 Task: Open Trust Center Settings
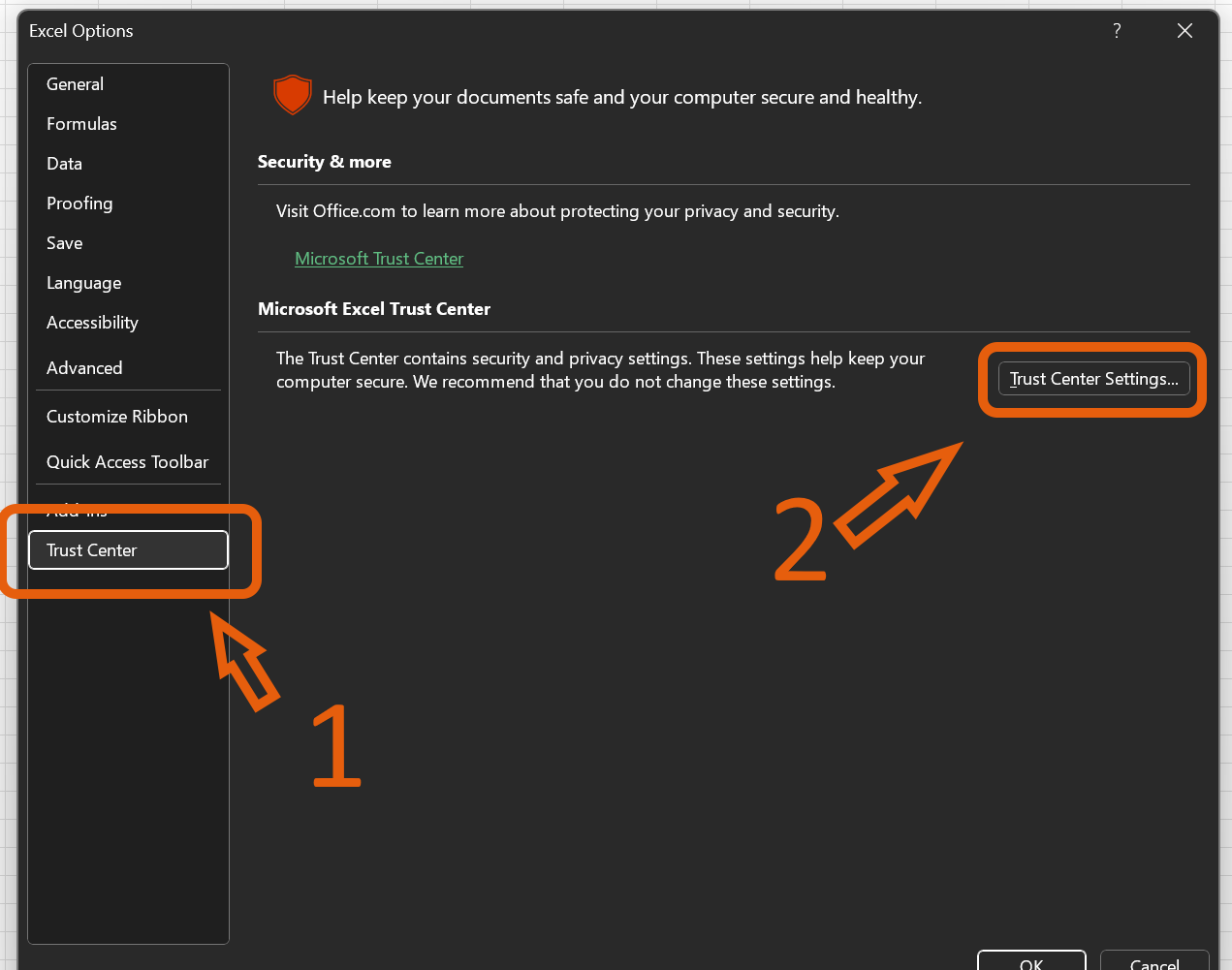click(x=1094, y=379)
